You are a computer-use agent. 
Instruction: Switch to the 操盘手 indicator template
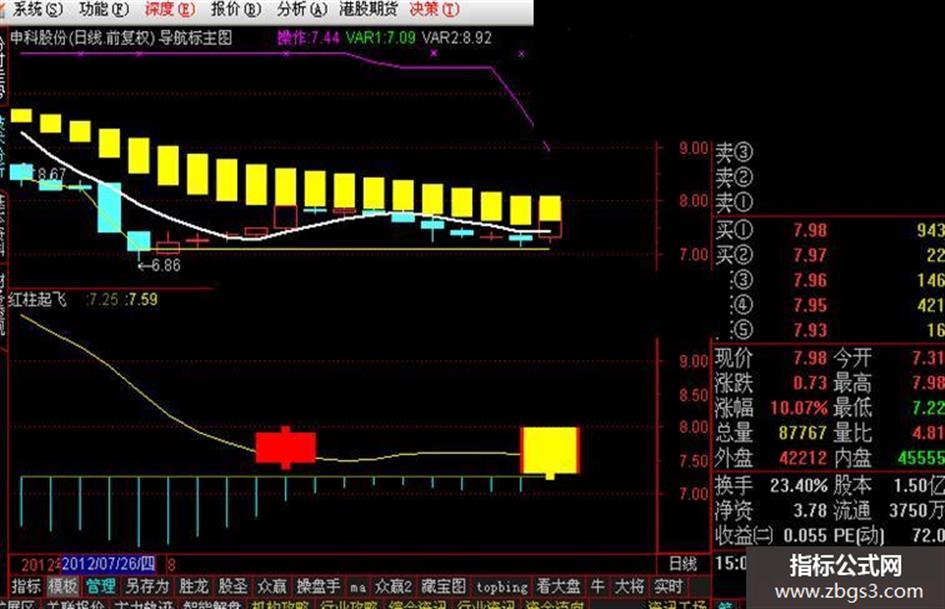click(318, 586)
